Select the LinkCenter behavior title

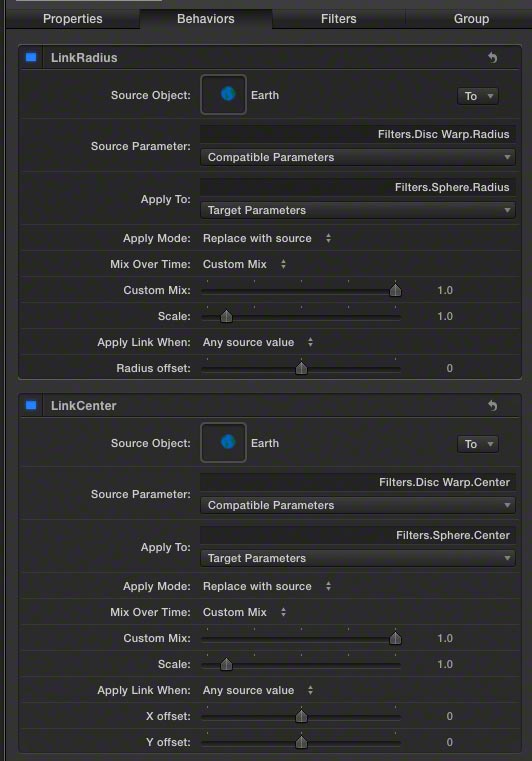tap(83, 406)
